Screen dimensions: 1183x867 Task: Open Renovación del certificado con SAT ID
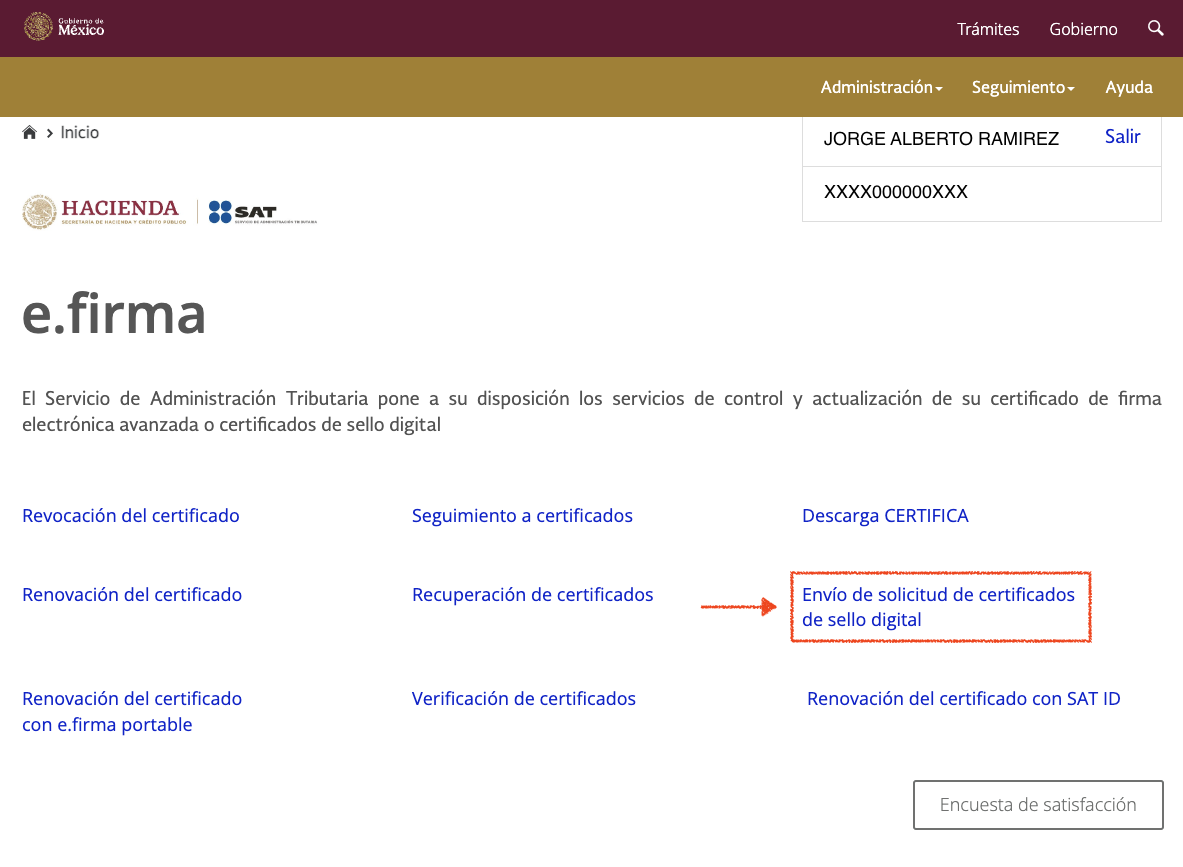tap(963, 699)
